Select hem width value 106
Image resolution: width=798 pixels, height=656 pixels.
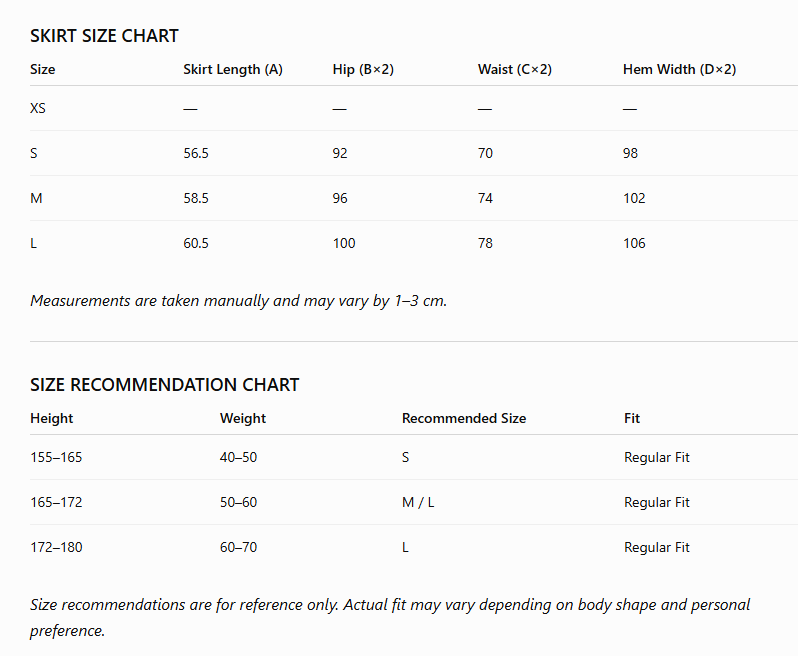(x=634, y=243)
